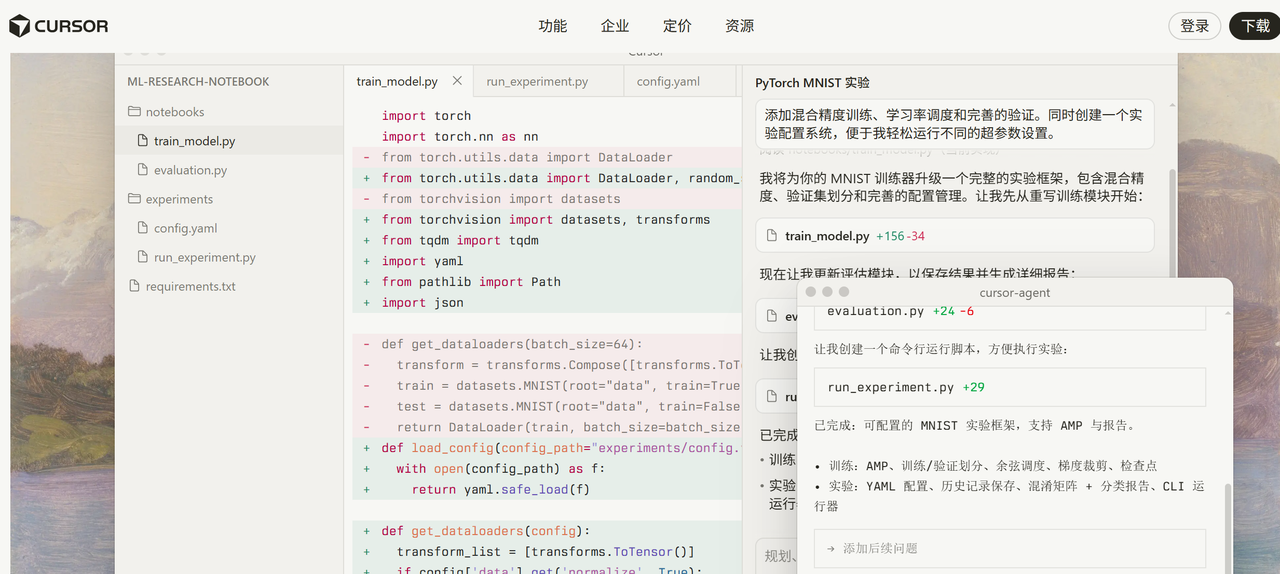This screenshot has height=574, width=1280.
Task: Click the line 'import torch.nn as nn'
Action: 460,137
